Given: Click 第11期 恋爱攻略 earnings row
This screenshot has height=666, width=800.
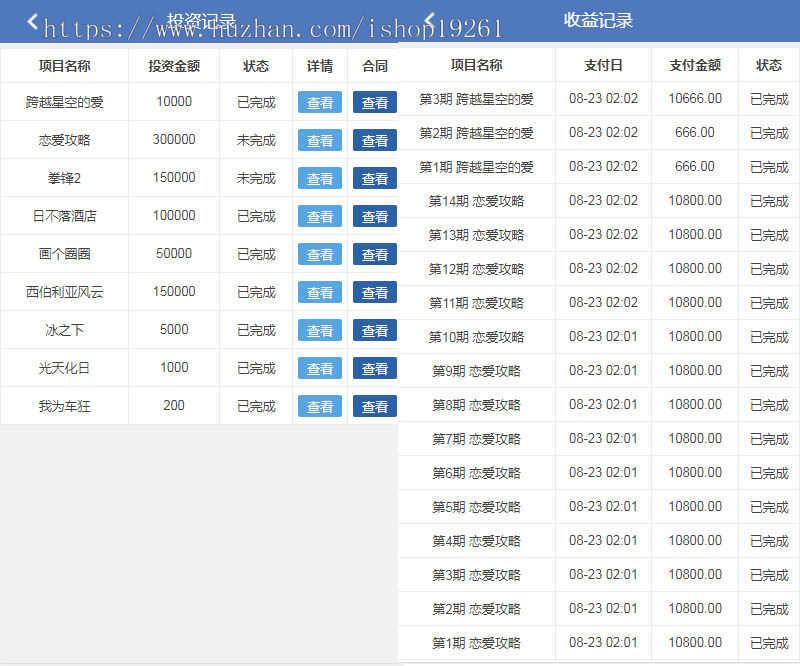Looking at the screenshot, I should 598,303.
